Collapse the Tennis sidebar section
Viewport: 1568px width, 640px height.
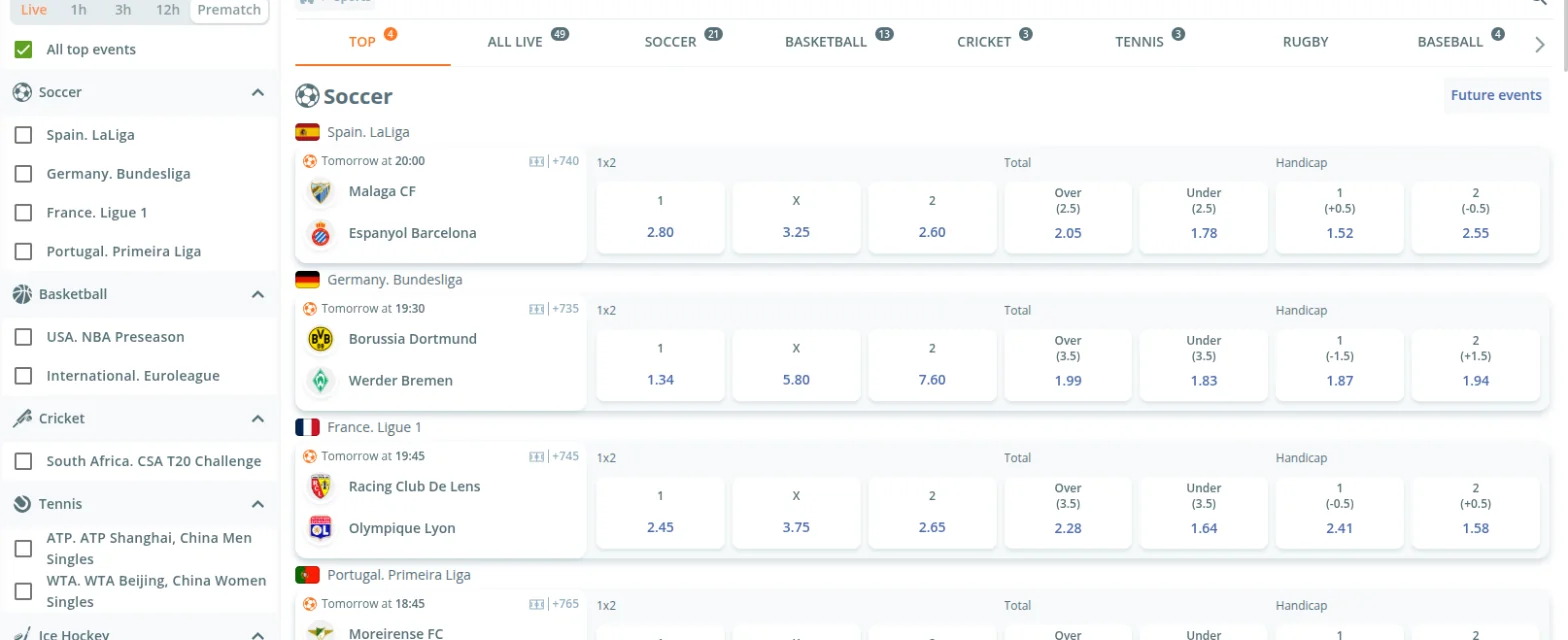(258, 504)
